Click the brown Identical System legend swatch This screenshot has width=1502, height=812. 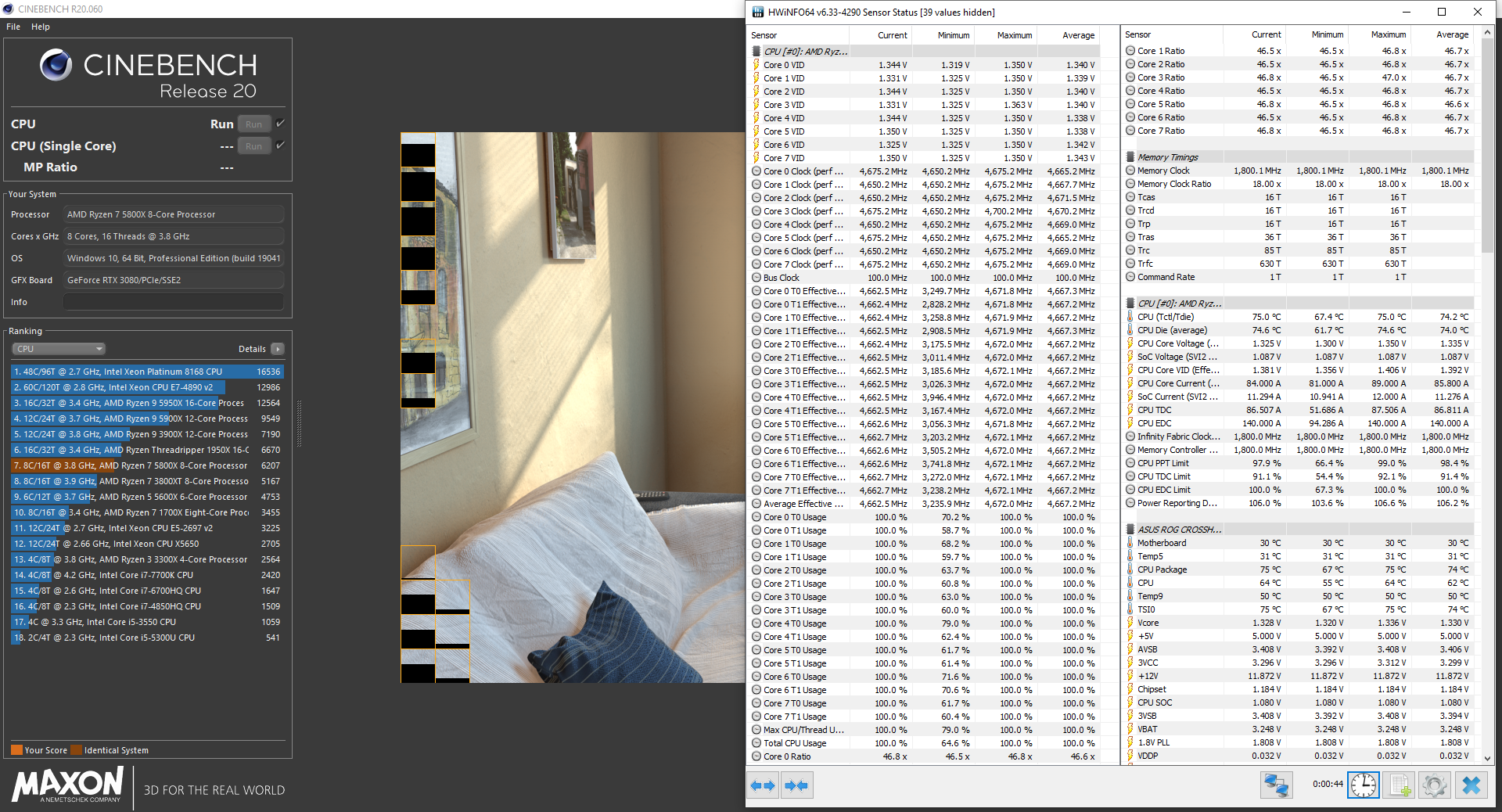click(x=76, y=750)
